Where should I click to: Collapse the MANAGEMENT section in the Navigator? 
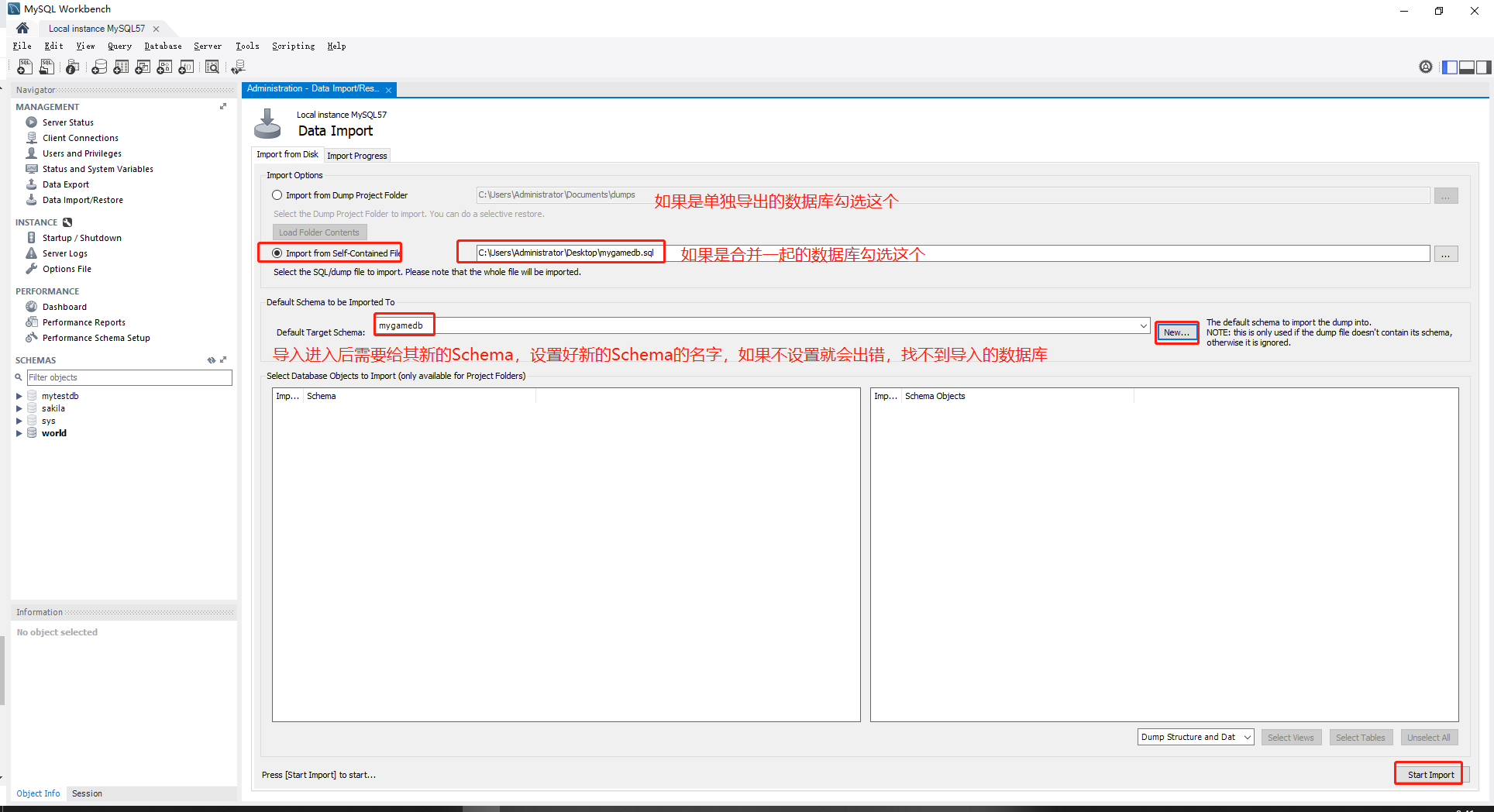(222, 106)
